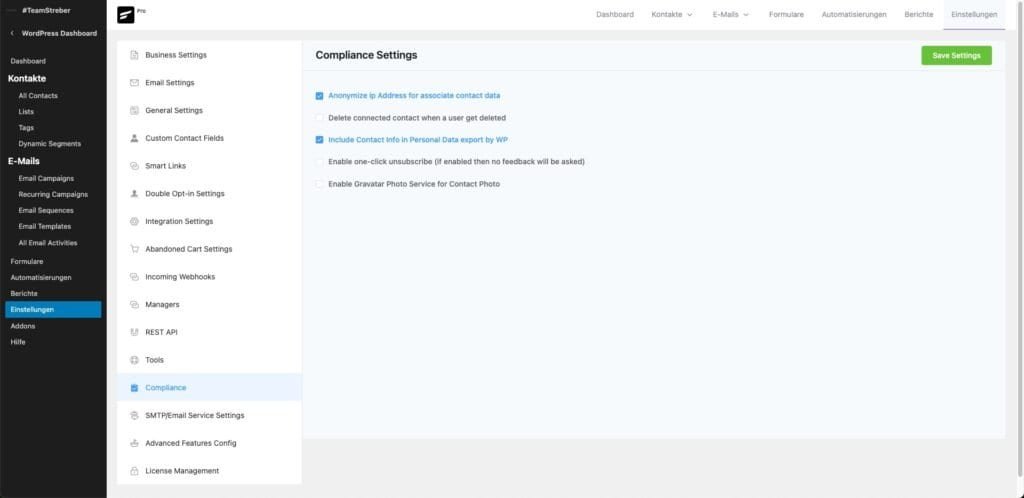Click the Kontakte heading in sidebar

[x=27, y=78]
